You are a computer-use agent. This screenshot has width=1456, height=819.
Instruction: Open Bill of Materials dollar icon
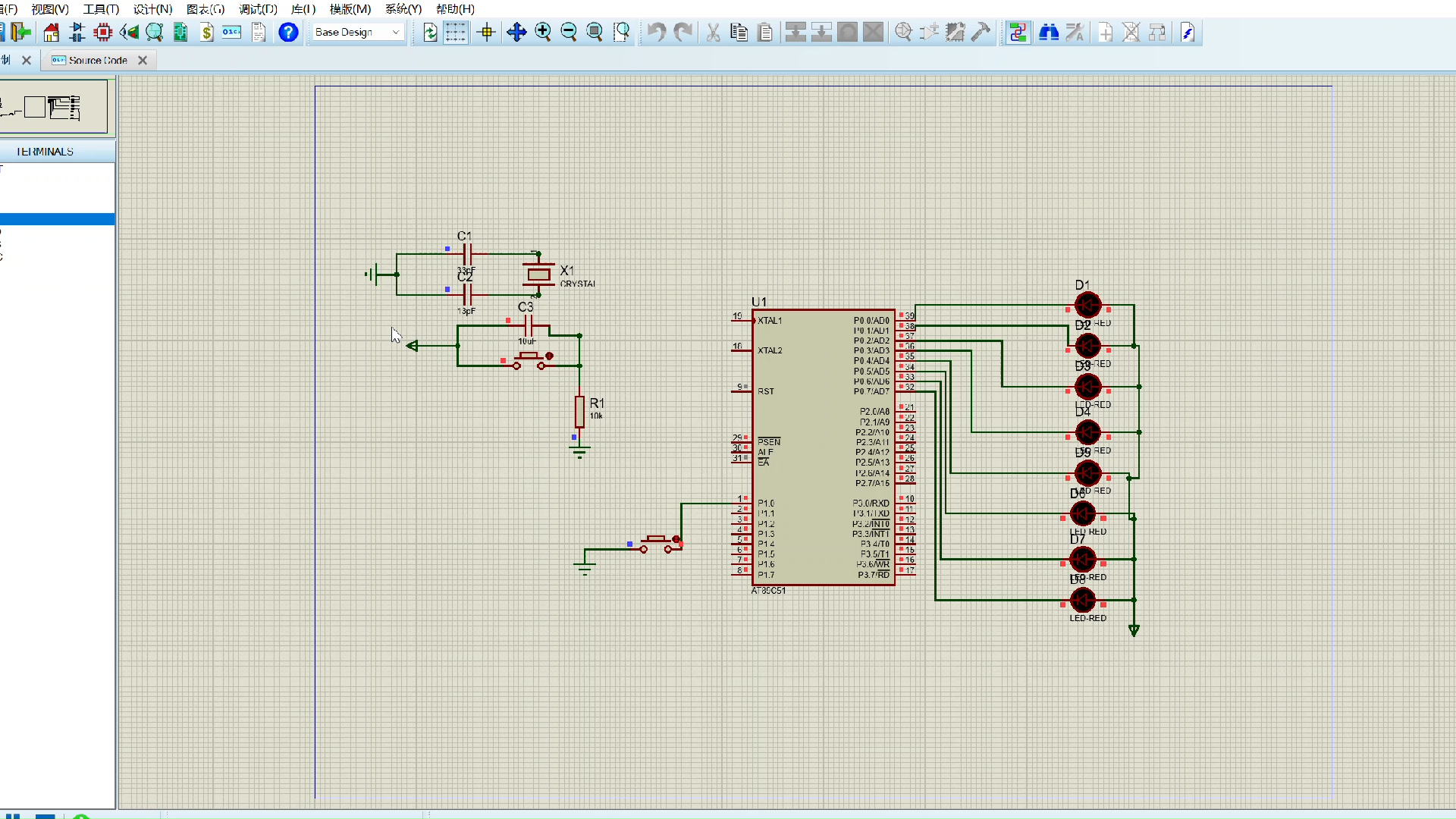[x=206, y=33]
